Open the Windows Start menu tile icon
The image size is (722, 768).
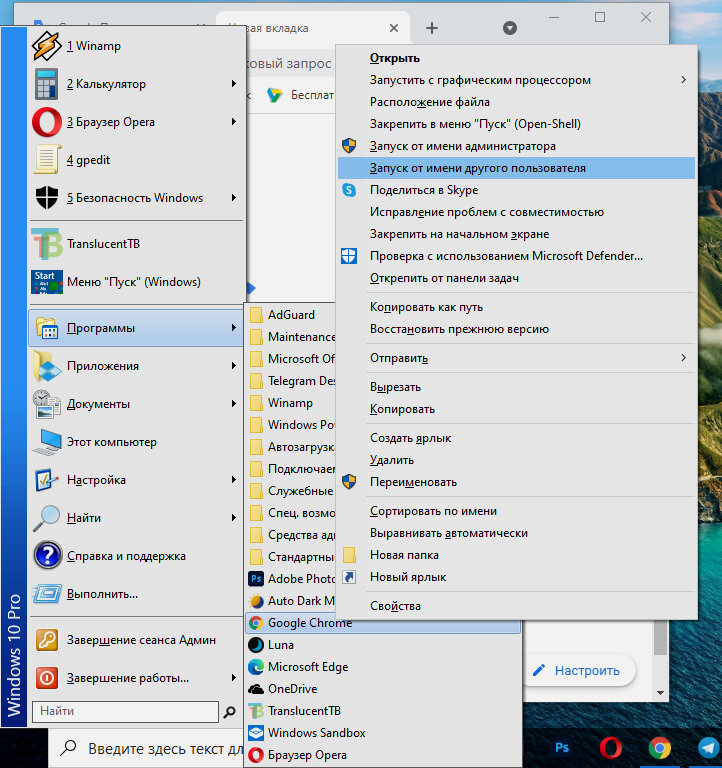pyautogui.click(x=47, y=282)
